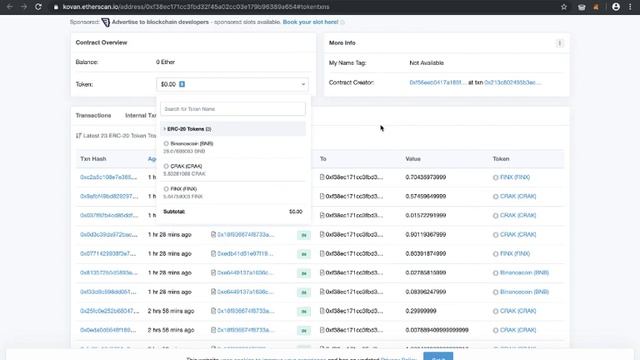Click the padlock site info icon
The image size is (640, 360).
(x=56, y=7)
